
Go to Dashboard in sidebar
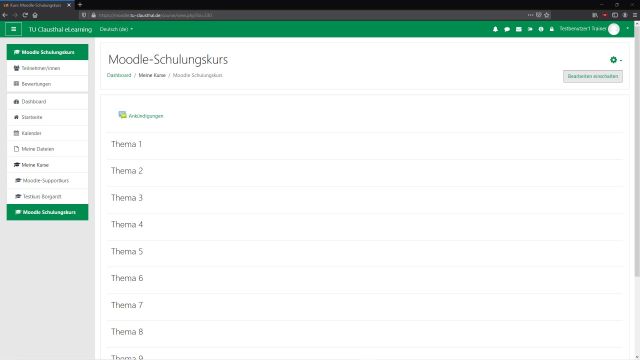click(x=47, y=102)
